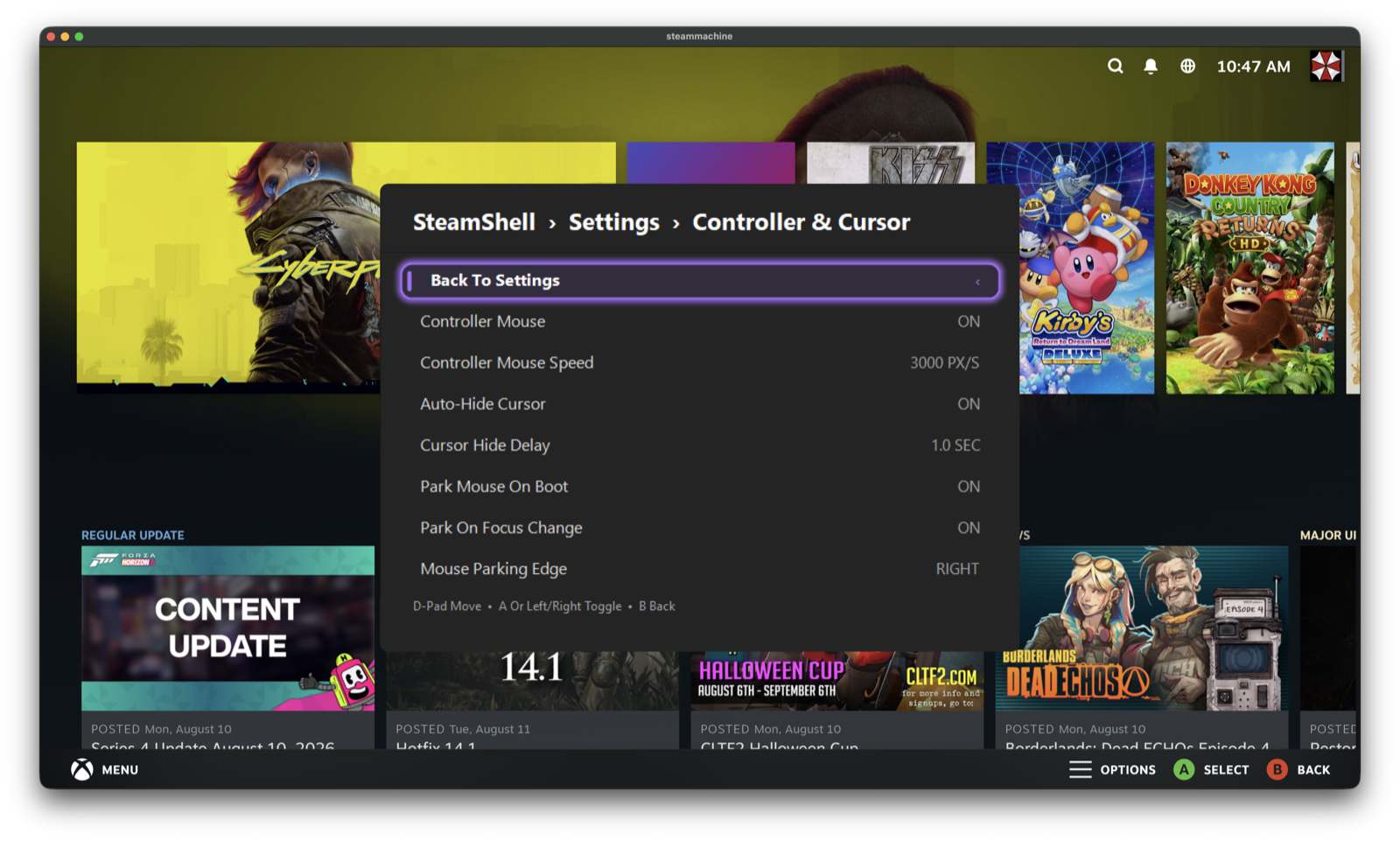Open the CLTF2 Halloween Cup news card
The height and width of the screenshot is (841, 1400).
pos(836,700)
